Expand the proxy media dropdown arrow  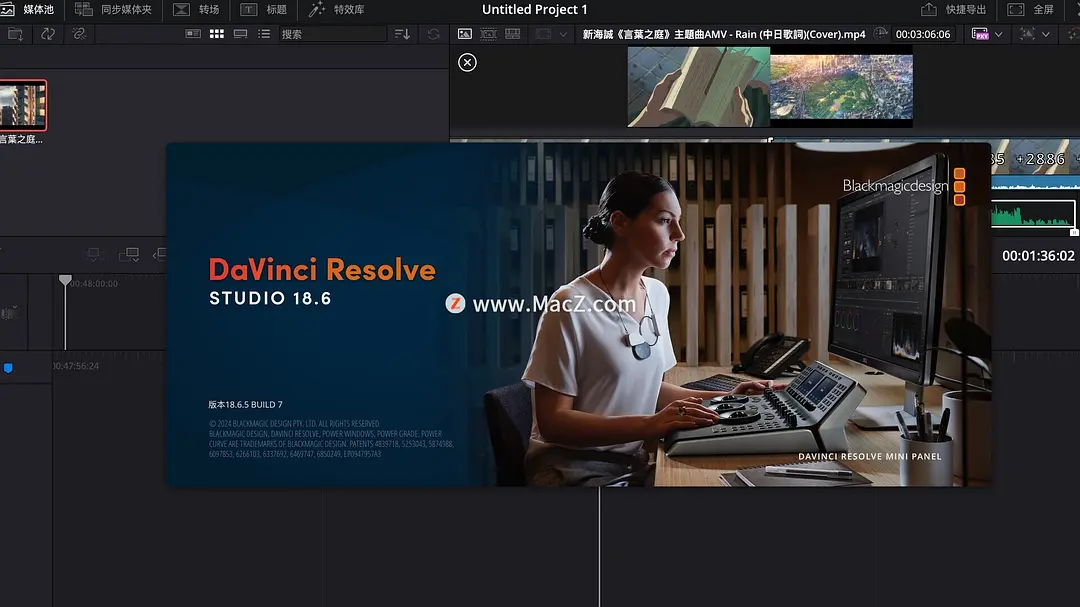point(999,34)
